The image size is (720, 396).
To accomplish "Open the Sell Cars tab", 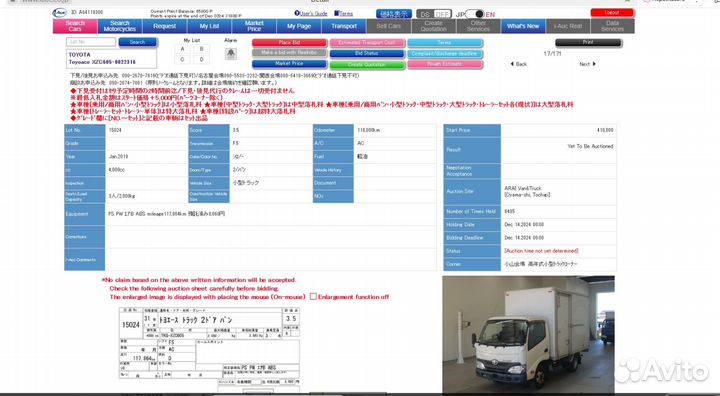I will click(388, 26).
